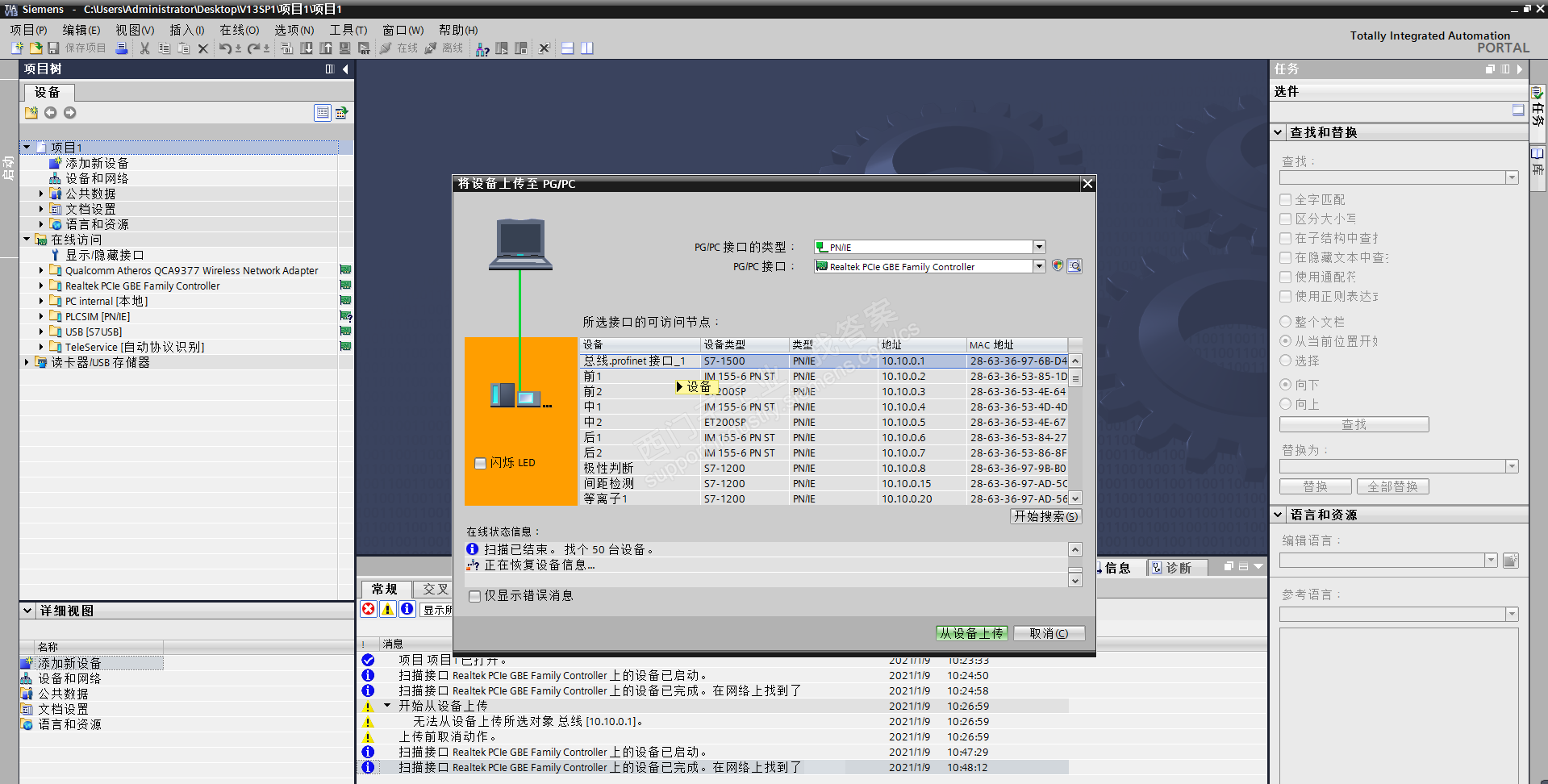
Task: Click the 从设备上传 button
Action: 971,633
